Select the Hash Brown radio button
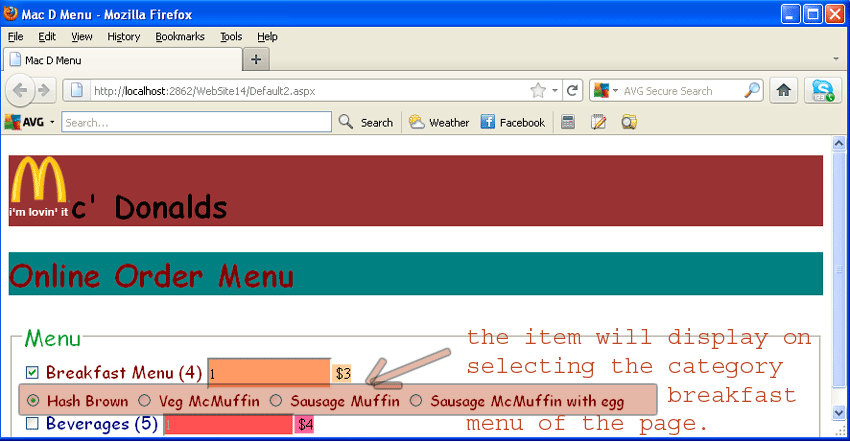The width and height of the screenshot is (850, 442). pyautogui.click(x=33, y=401)
